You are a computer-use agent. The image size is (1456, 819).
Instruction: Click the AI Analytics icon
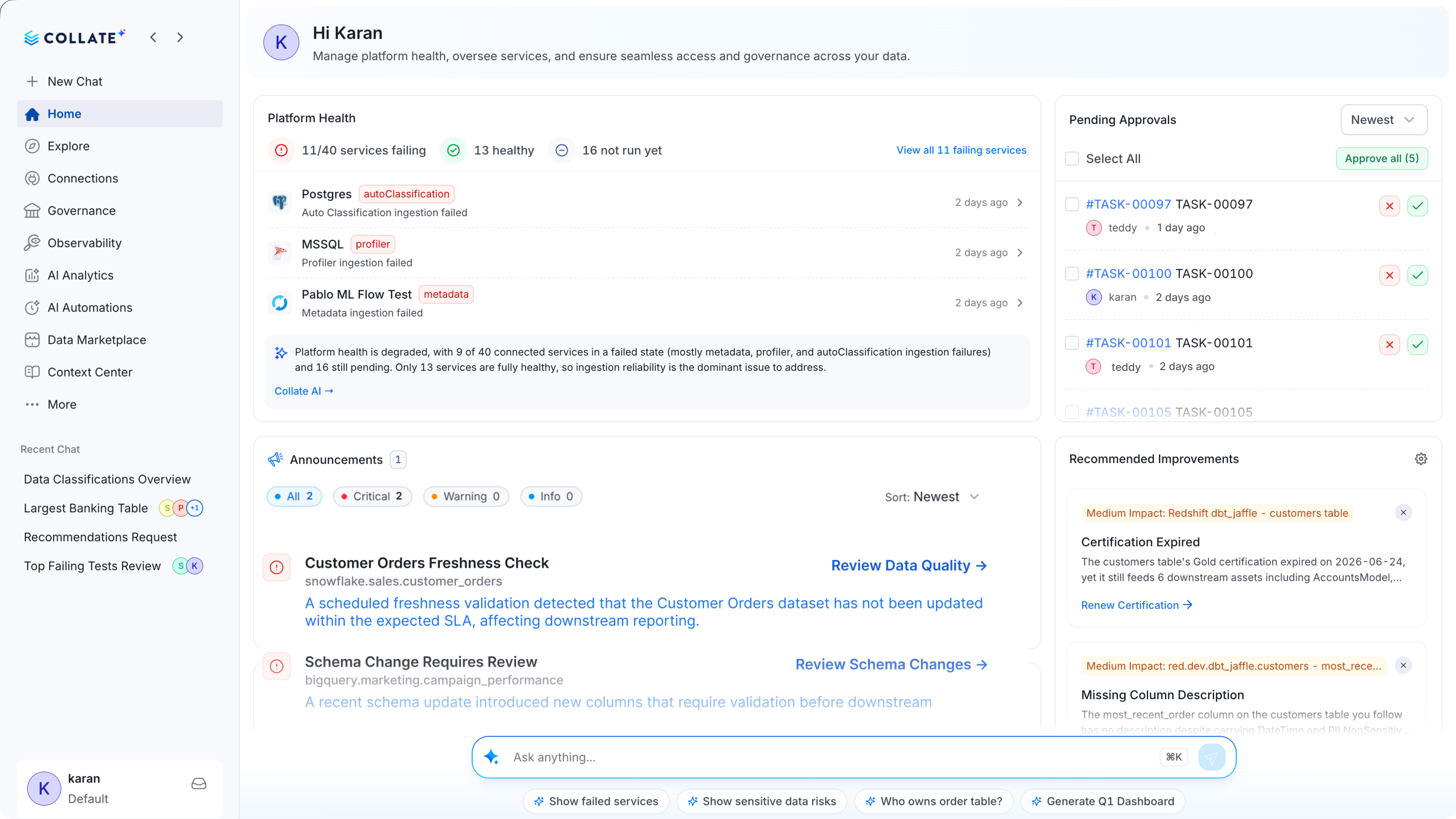[32, 275]
